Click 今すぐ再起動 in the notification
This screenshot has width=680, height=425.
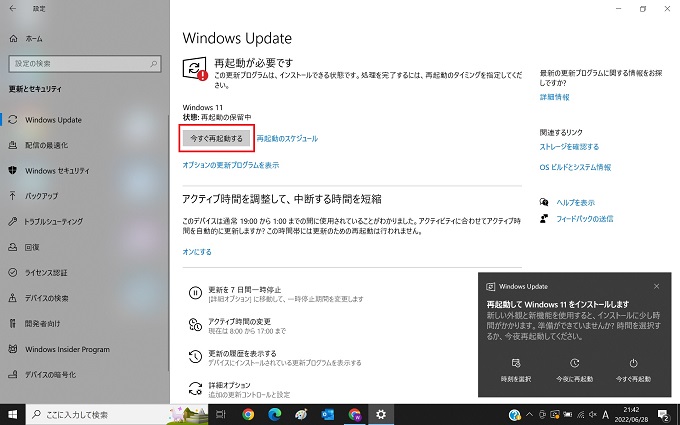coord(633,370)
